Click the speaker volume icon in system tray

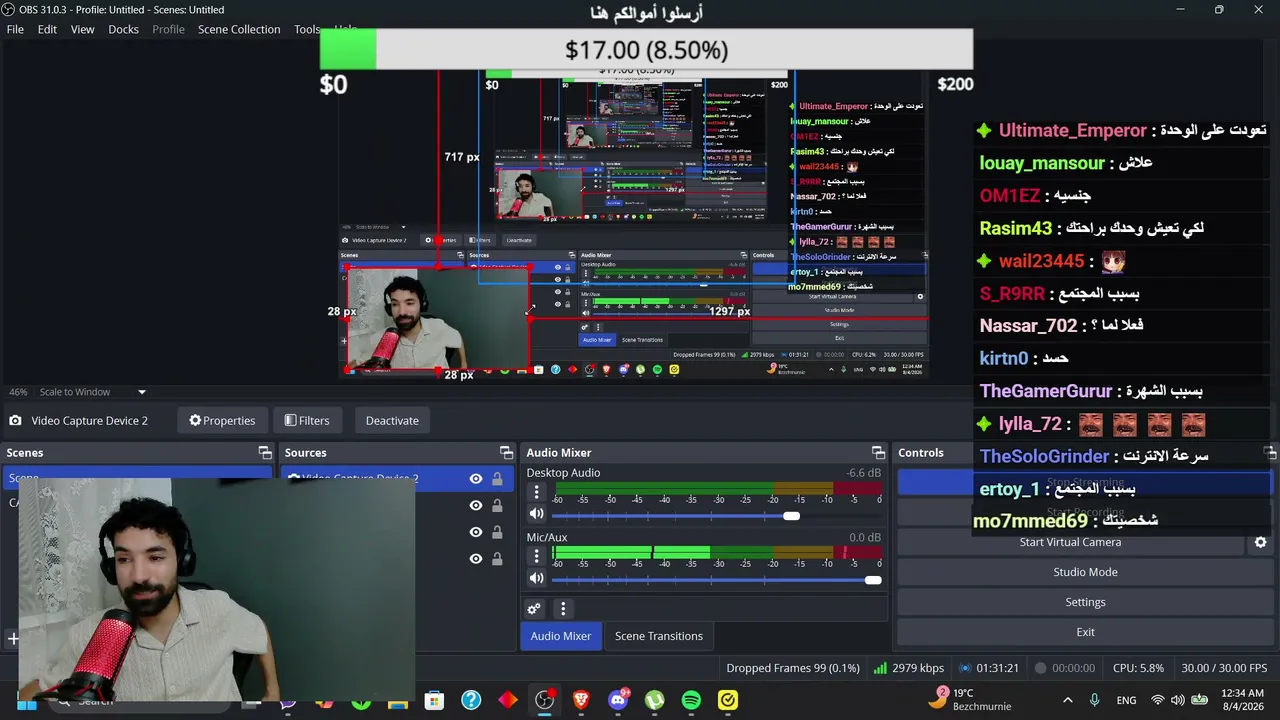(1177, 700)
